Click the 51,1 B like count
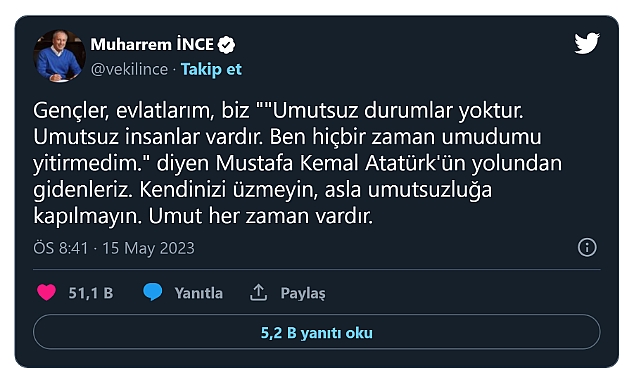The image size is (641, 380). coord(91,293)
